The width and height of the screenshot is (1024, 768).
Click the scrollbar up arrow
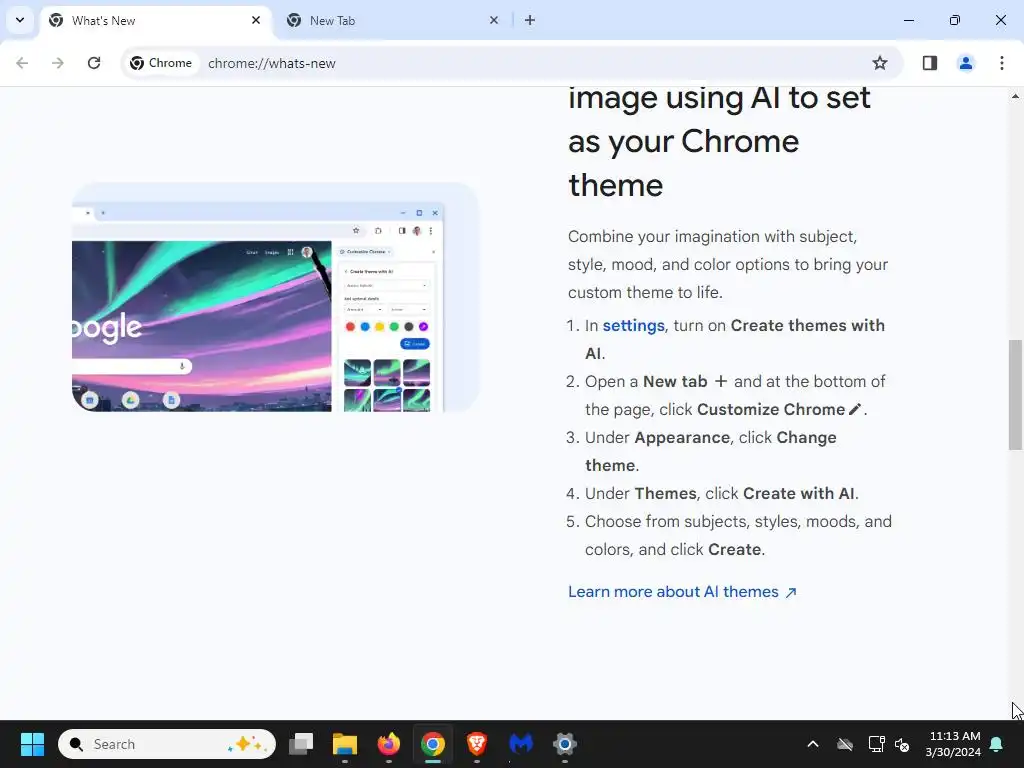(1015, 96)
